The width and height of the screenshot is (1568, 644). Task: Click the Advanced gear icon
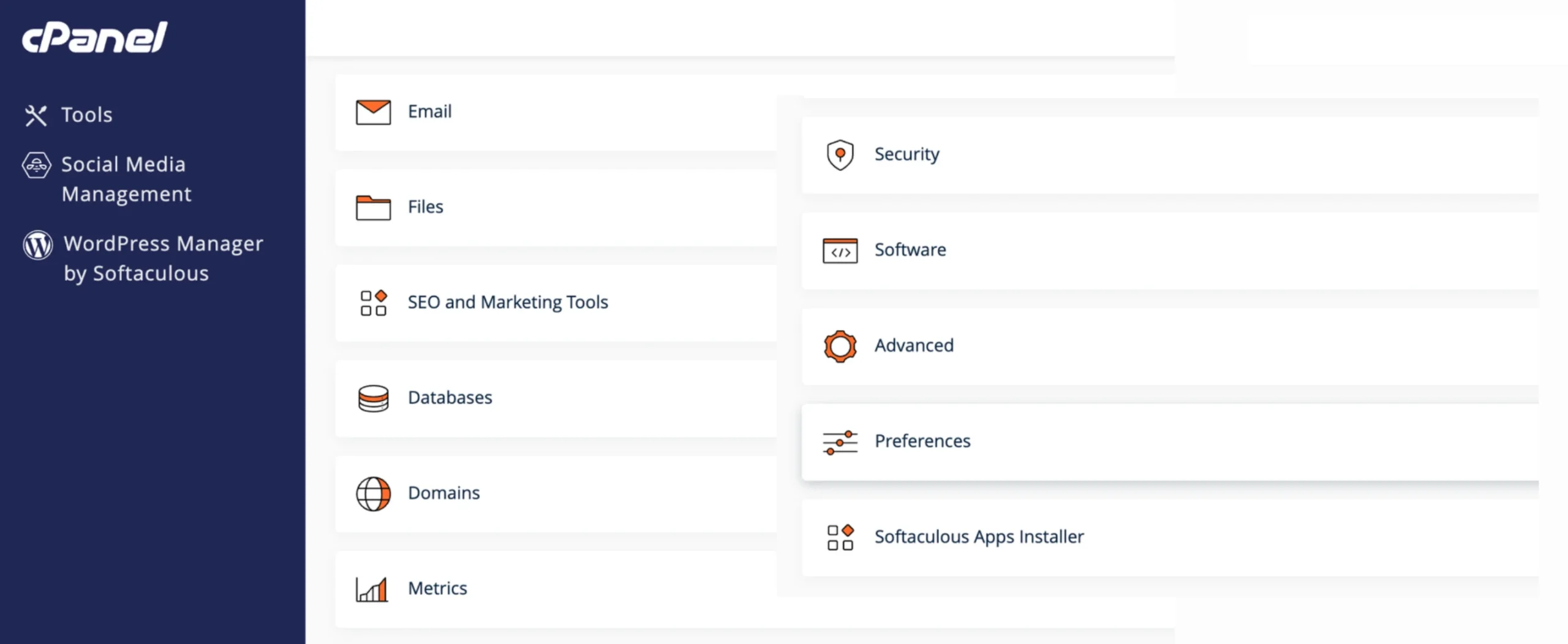coord(840,346)
